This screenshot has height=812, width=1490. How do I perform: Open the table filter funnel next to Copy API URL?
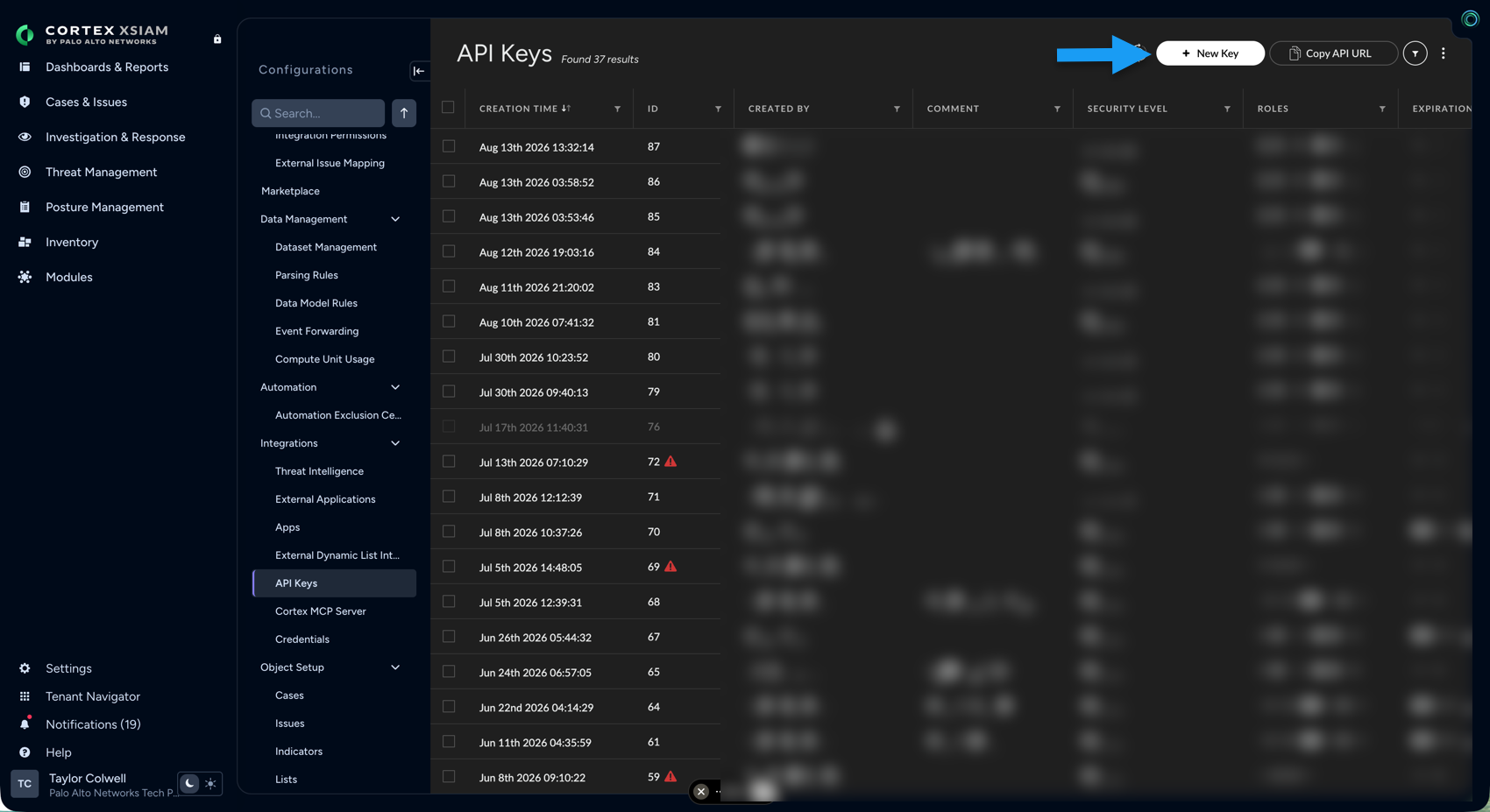1415,53
